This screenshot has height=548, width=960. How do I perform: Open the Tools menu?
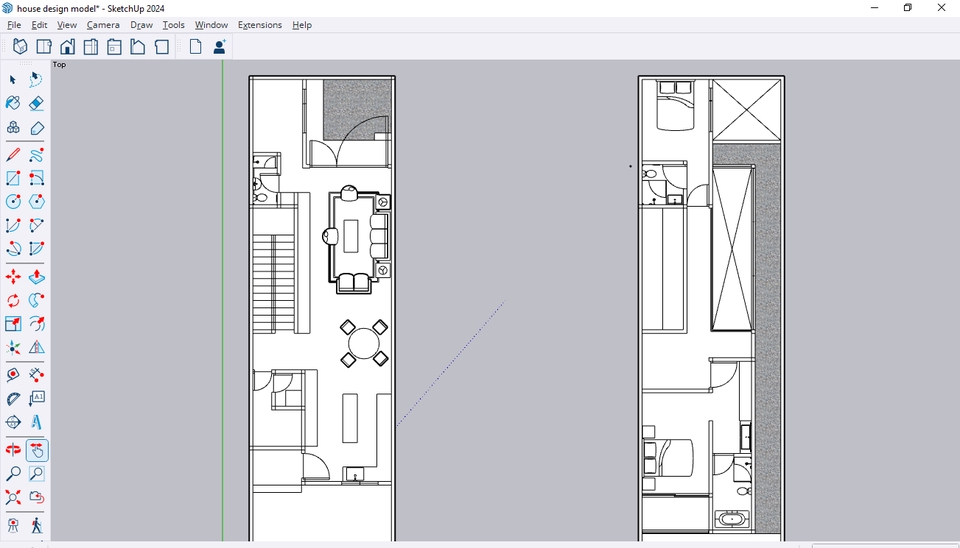pyautogui.click(x=173, y=25)
